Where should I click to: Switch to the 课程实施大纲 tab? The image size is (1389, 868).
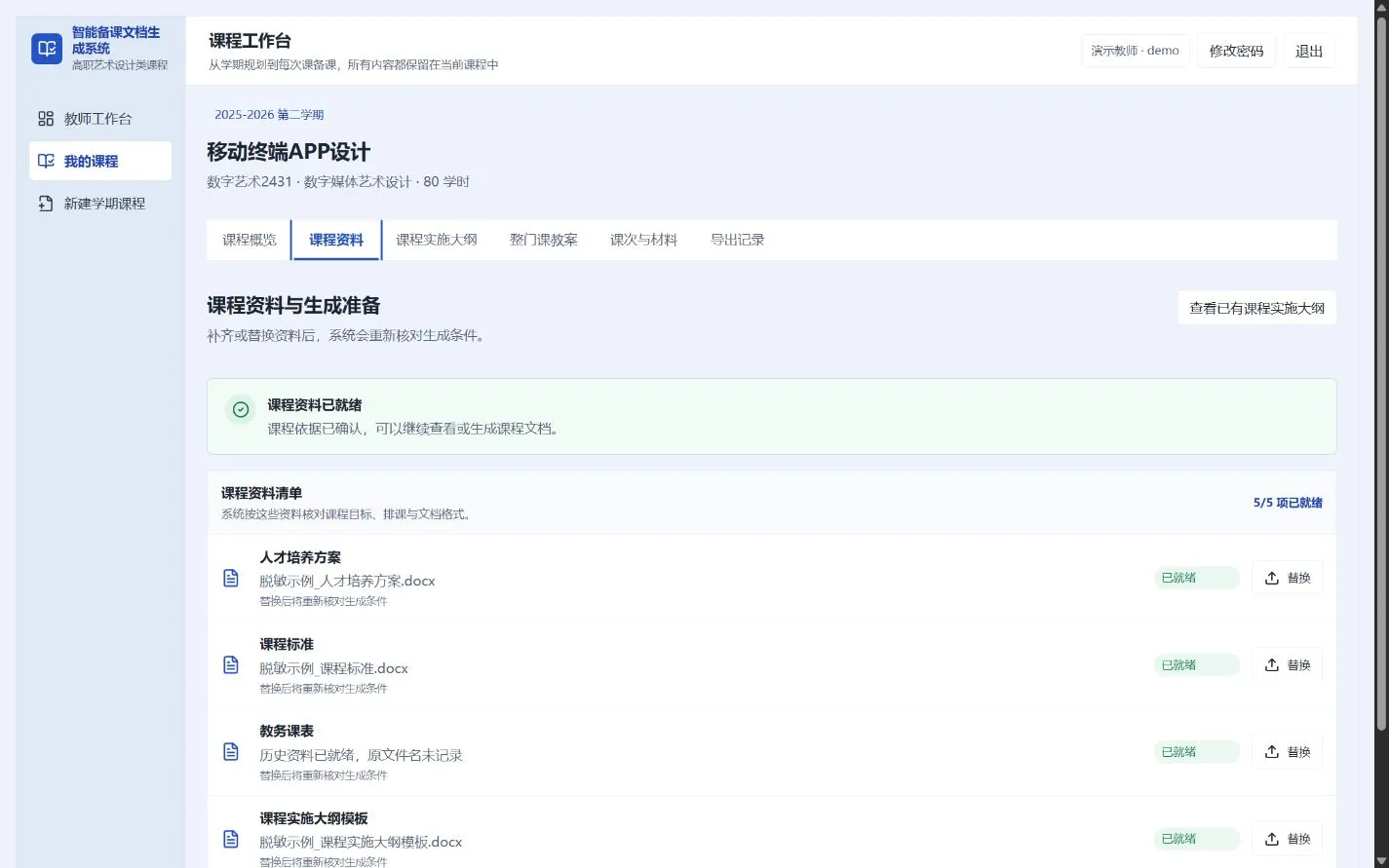coord(437,240)
